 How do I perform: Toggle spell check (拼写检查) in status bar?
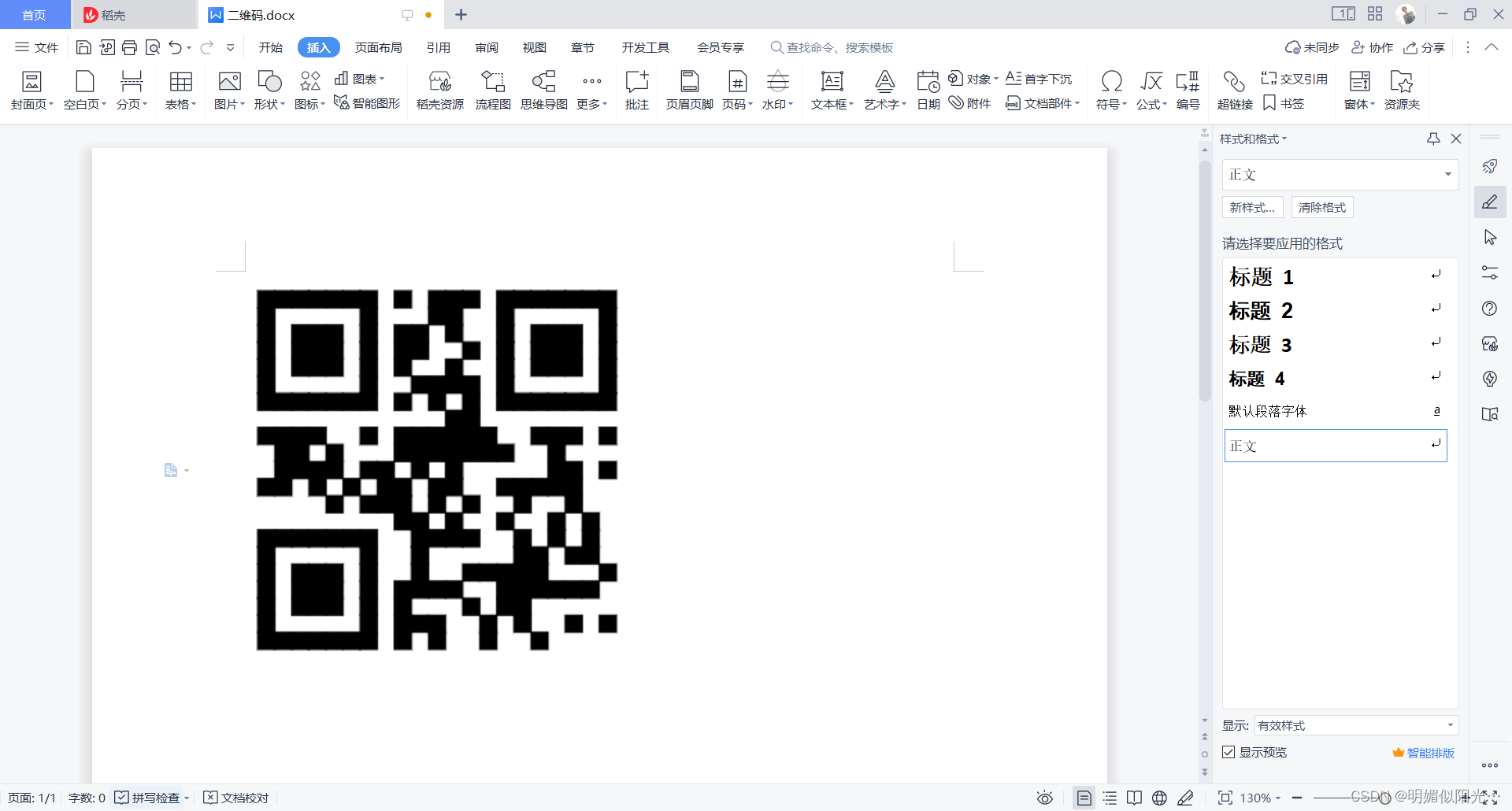click(x=147, y=798)
